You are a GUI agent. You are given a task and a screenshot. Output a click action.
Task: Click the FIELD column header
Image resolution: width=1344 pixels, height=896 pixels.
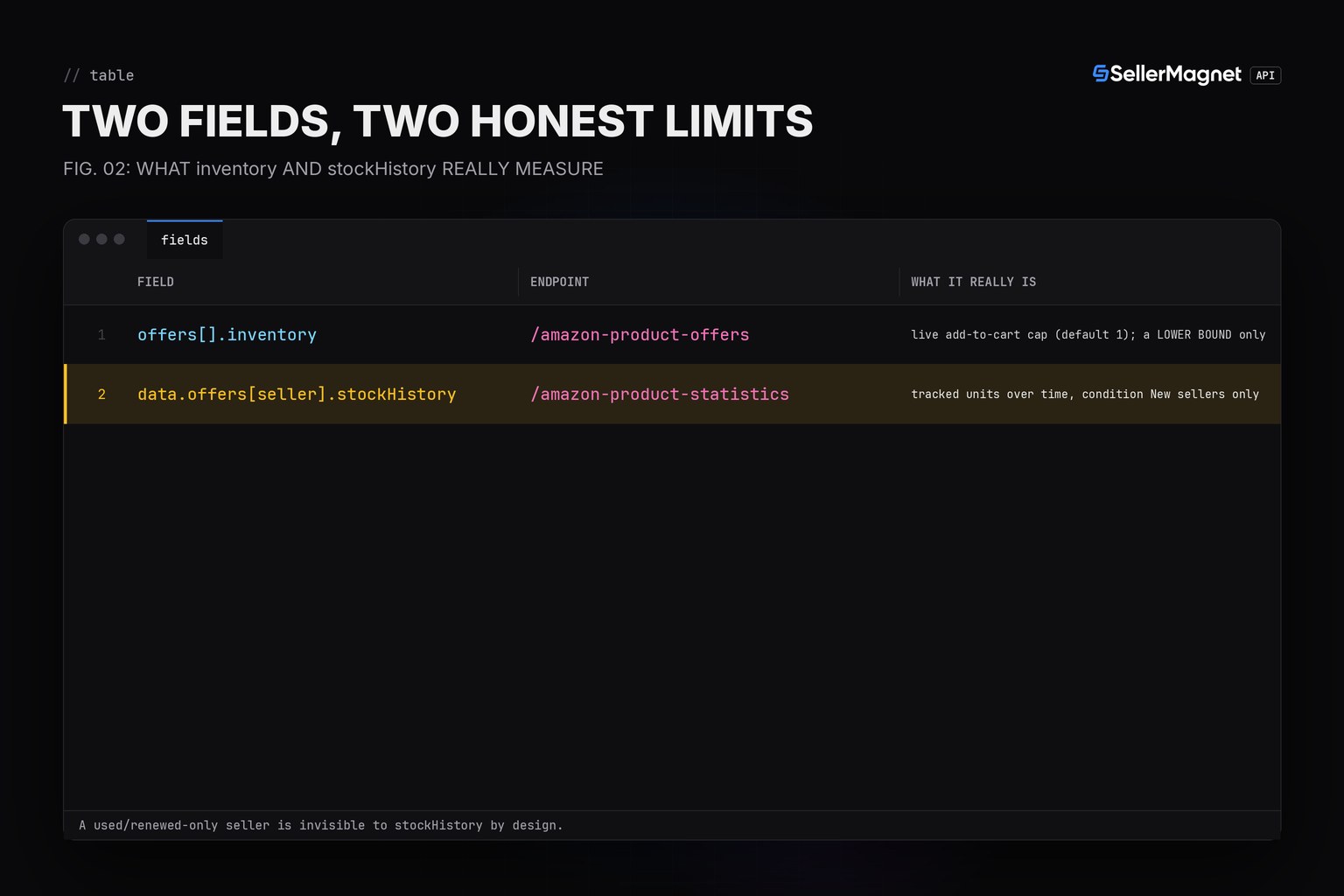coord(156,282)
